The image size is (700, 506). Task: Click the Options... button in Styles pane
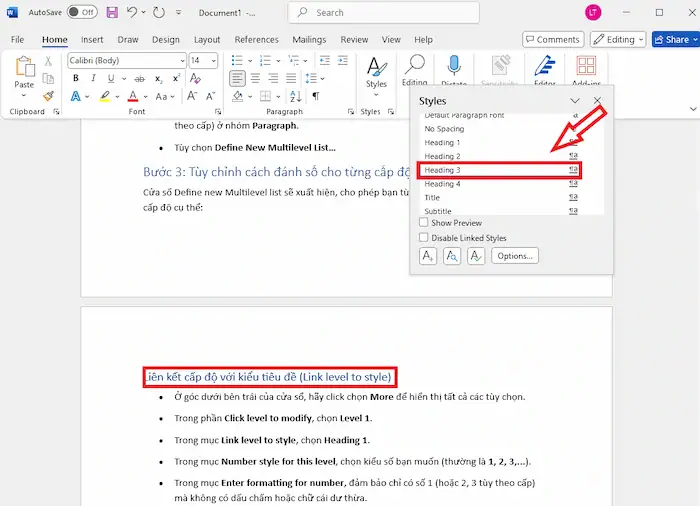click(516, 256)
